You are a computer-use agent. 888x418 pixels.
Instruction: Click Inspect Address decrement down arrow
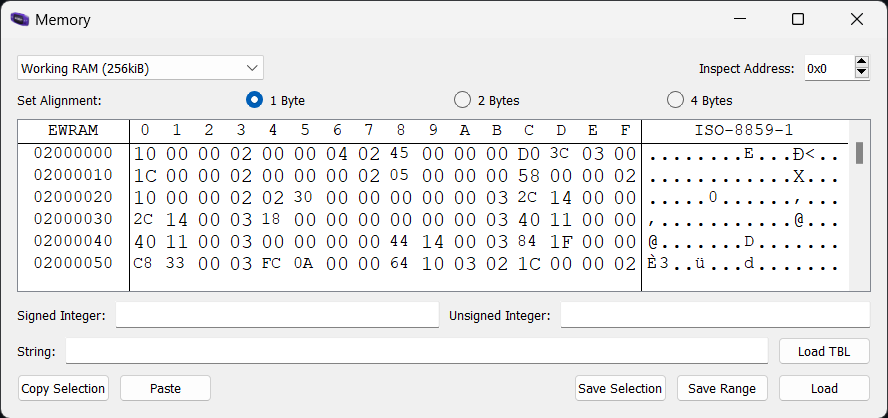(x=862, y=73)
